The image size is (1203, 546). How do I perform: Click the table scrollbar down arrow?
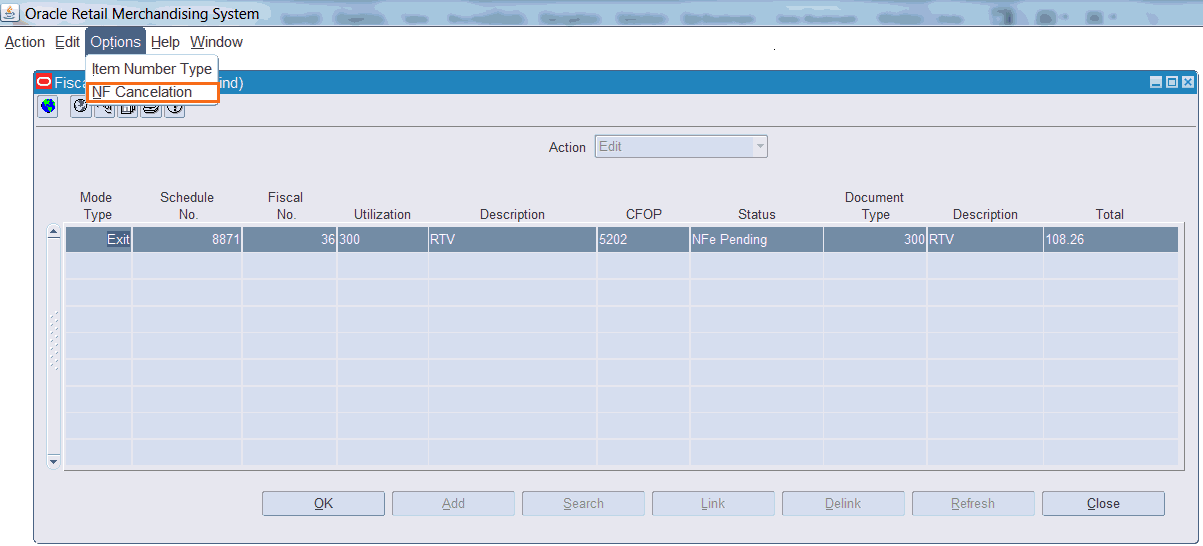click(54, 461)
